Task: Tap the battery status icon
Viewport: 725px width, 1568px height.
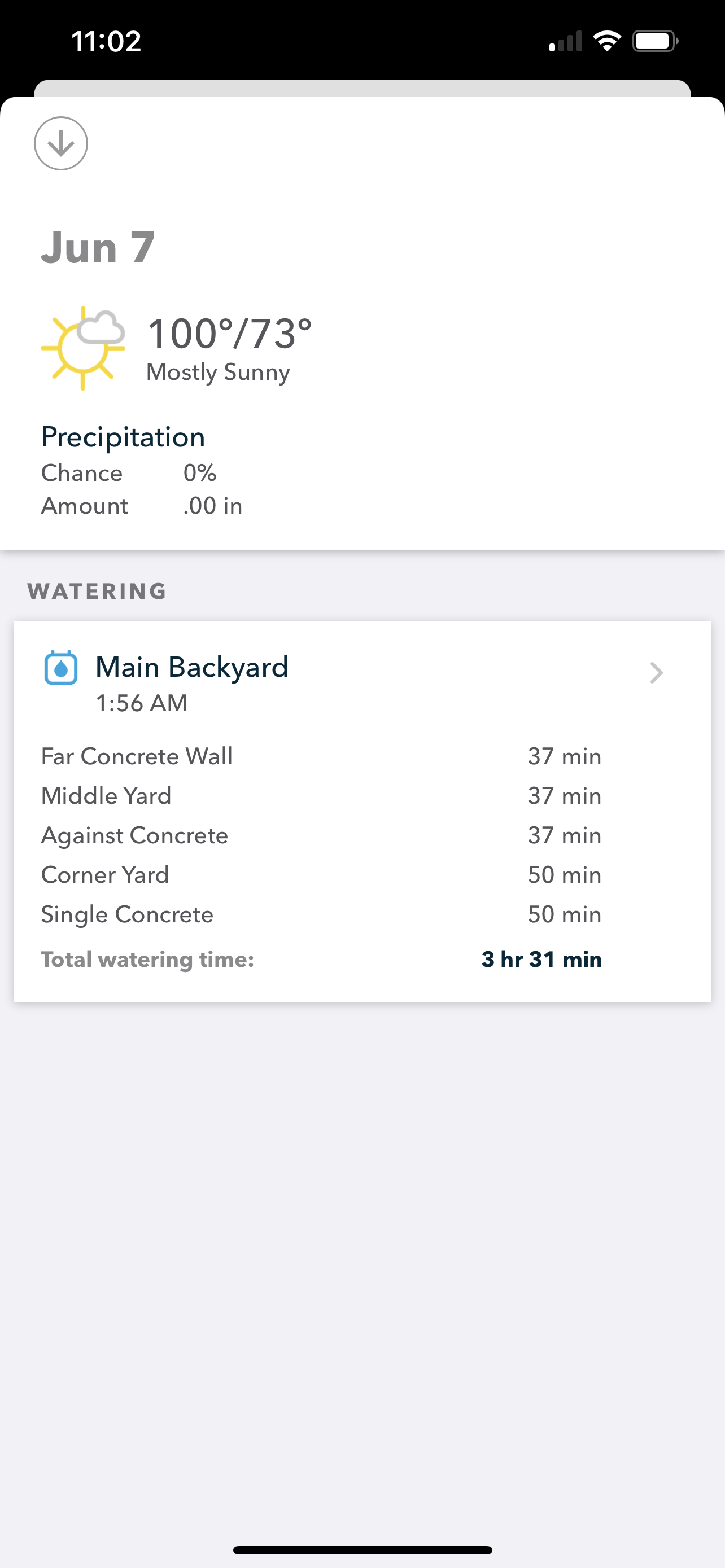Action: click(655, 41)
